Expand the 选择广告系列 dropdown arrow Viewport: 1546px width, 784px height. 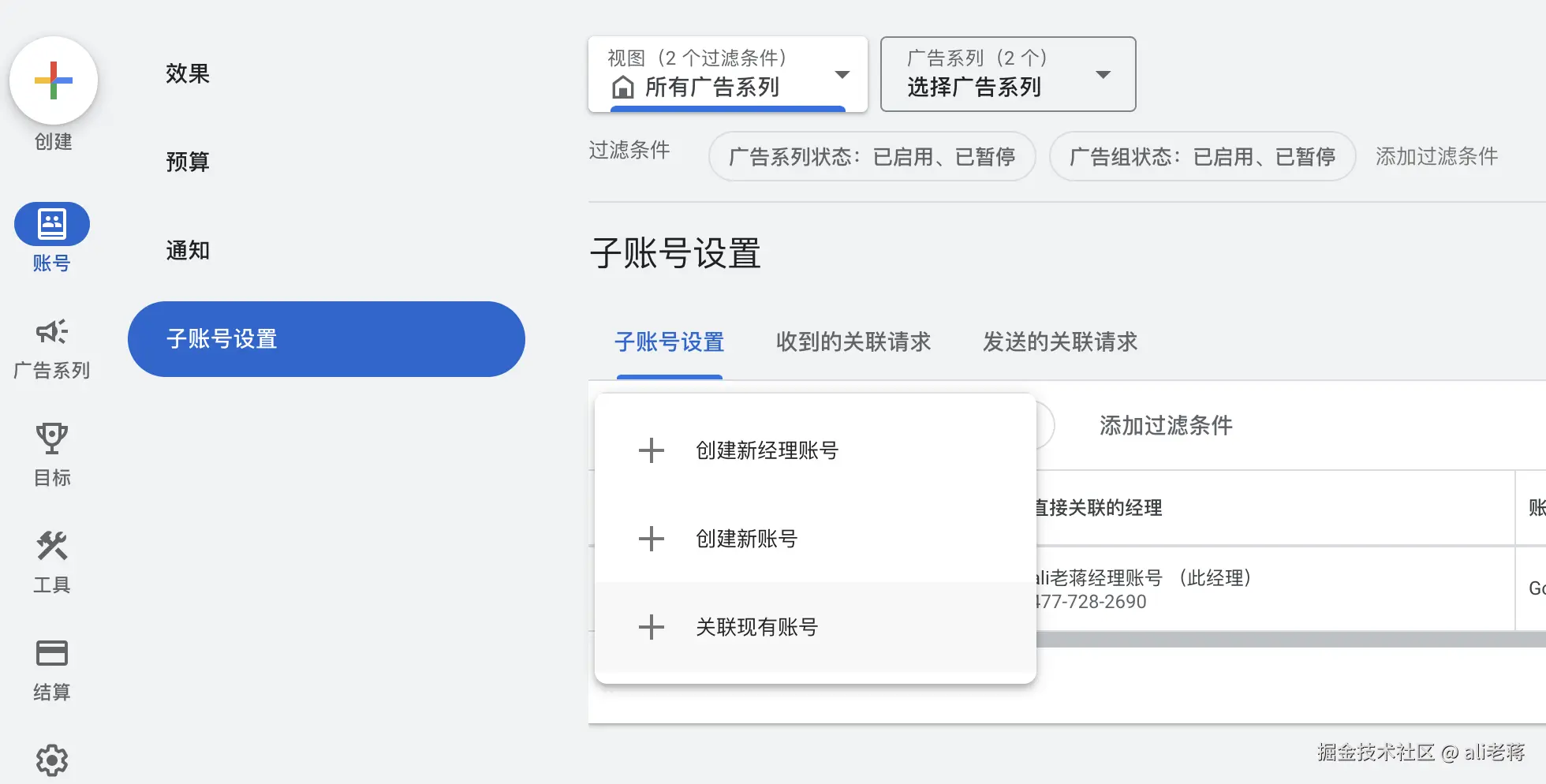[1103, 74]
